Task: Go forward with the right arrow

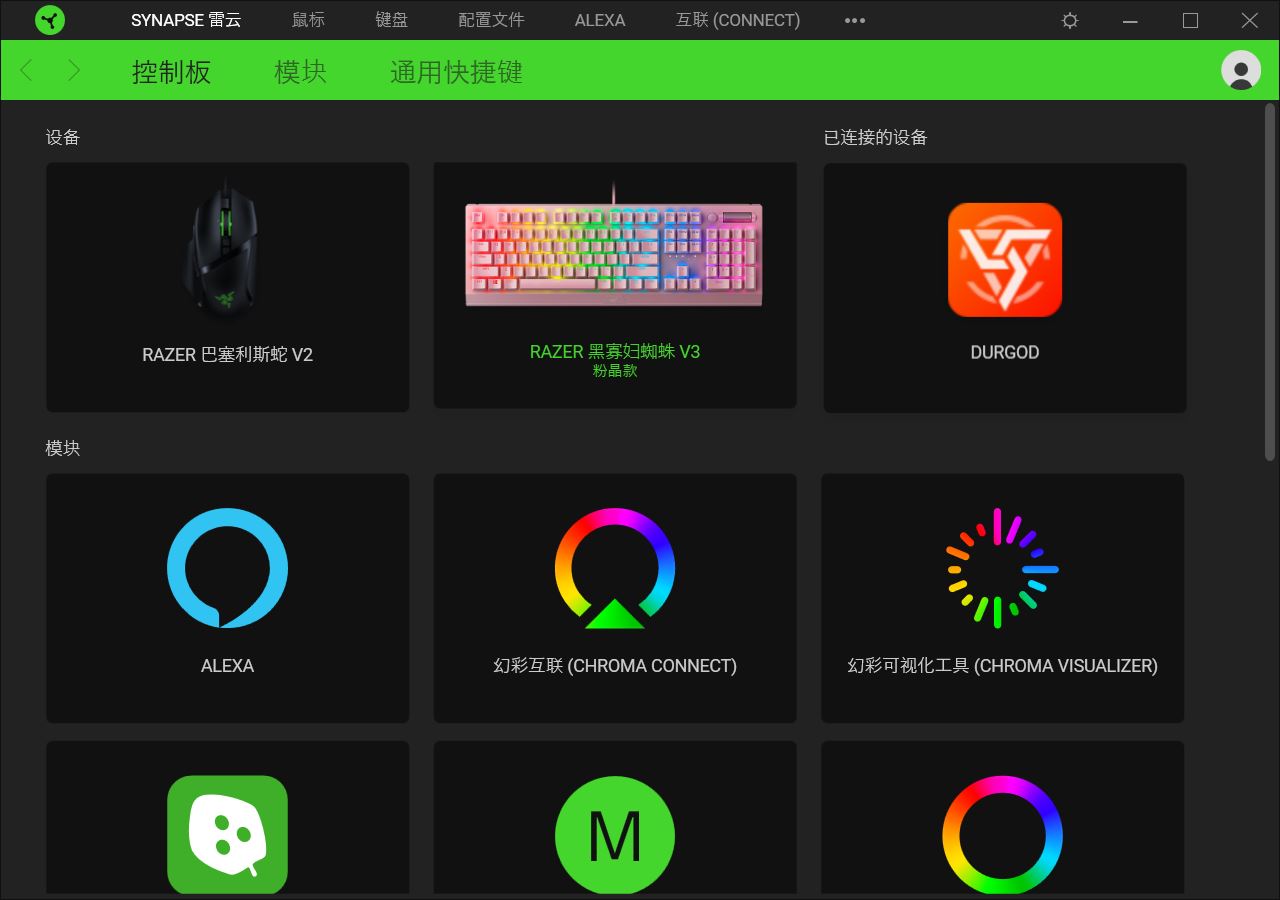Action: click(74, 70)
